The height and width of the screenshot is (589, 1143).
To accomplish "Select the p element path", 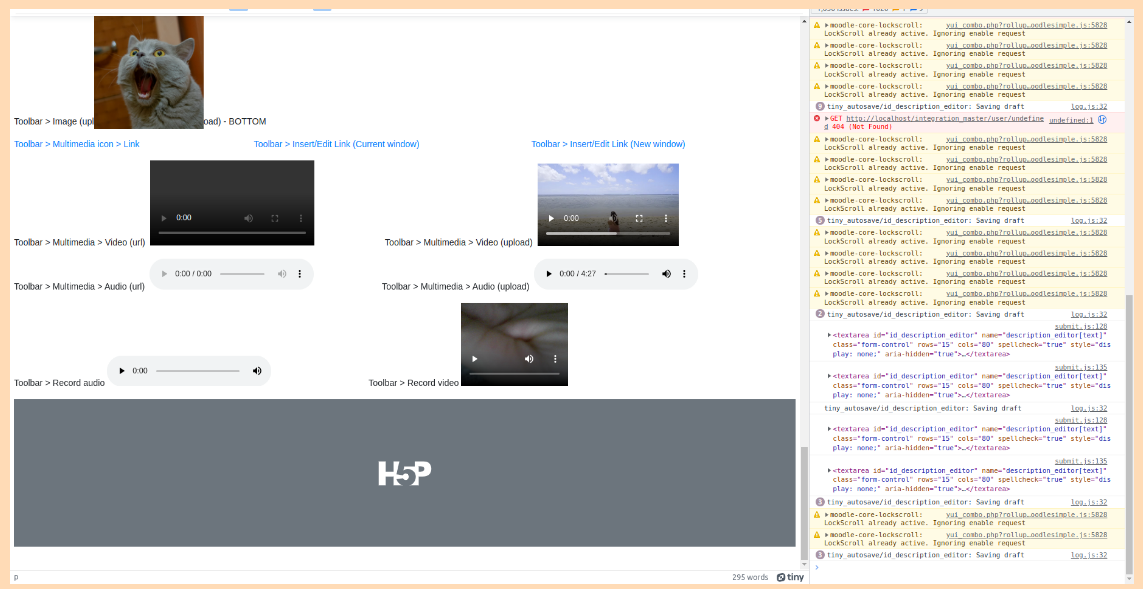I will coord(16,577).
